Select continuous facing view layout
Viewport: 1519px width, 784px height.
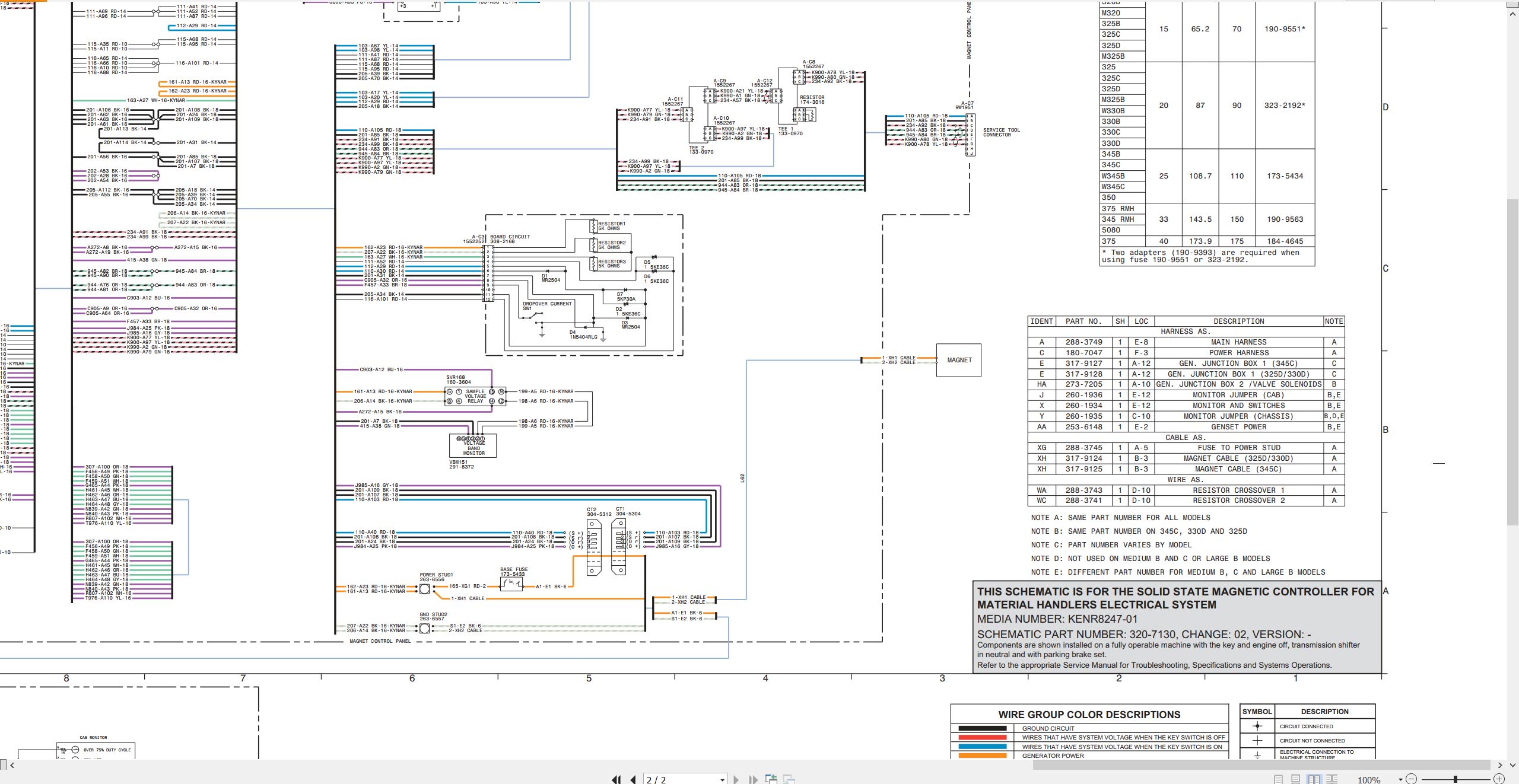pyautogui.click(x=1332, y=779)
